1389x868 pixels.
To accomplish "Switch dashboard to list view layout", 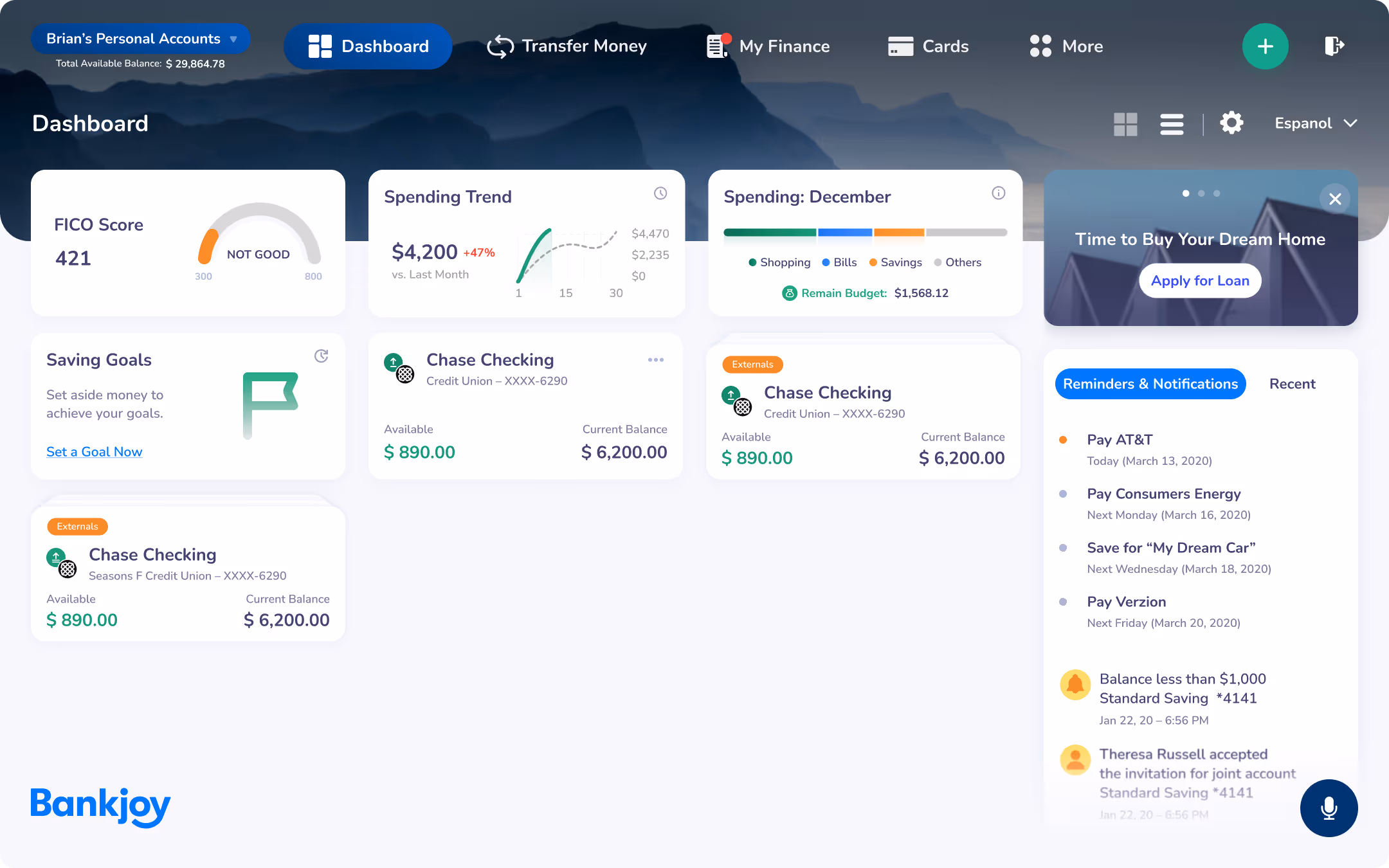I will (x=1172, y=123).
